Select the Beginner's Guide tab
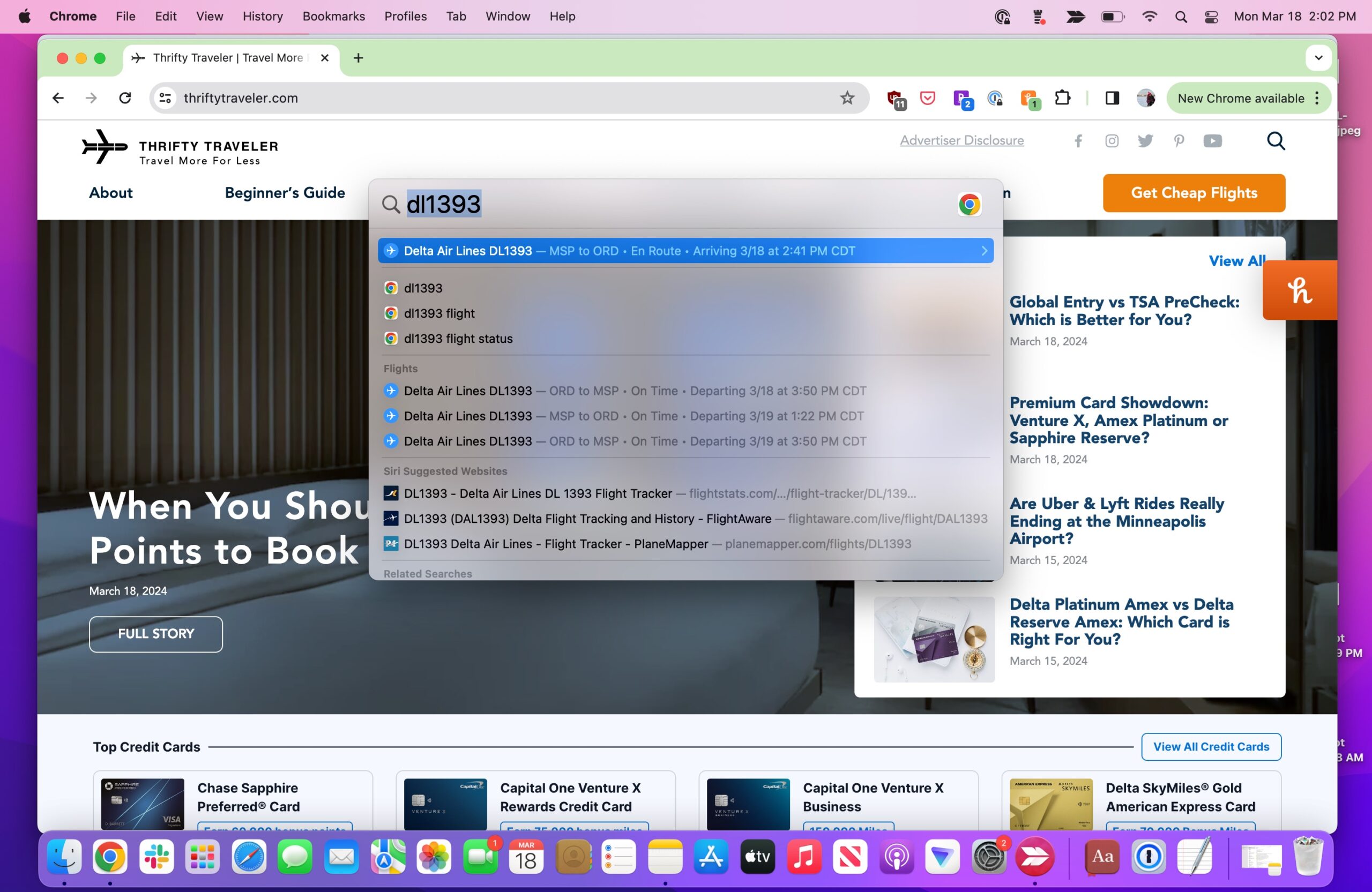 click(x=283, y=193)
